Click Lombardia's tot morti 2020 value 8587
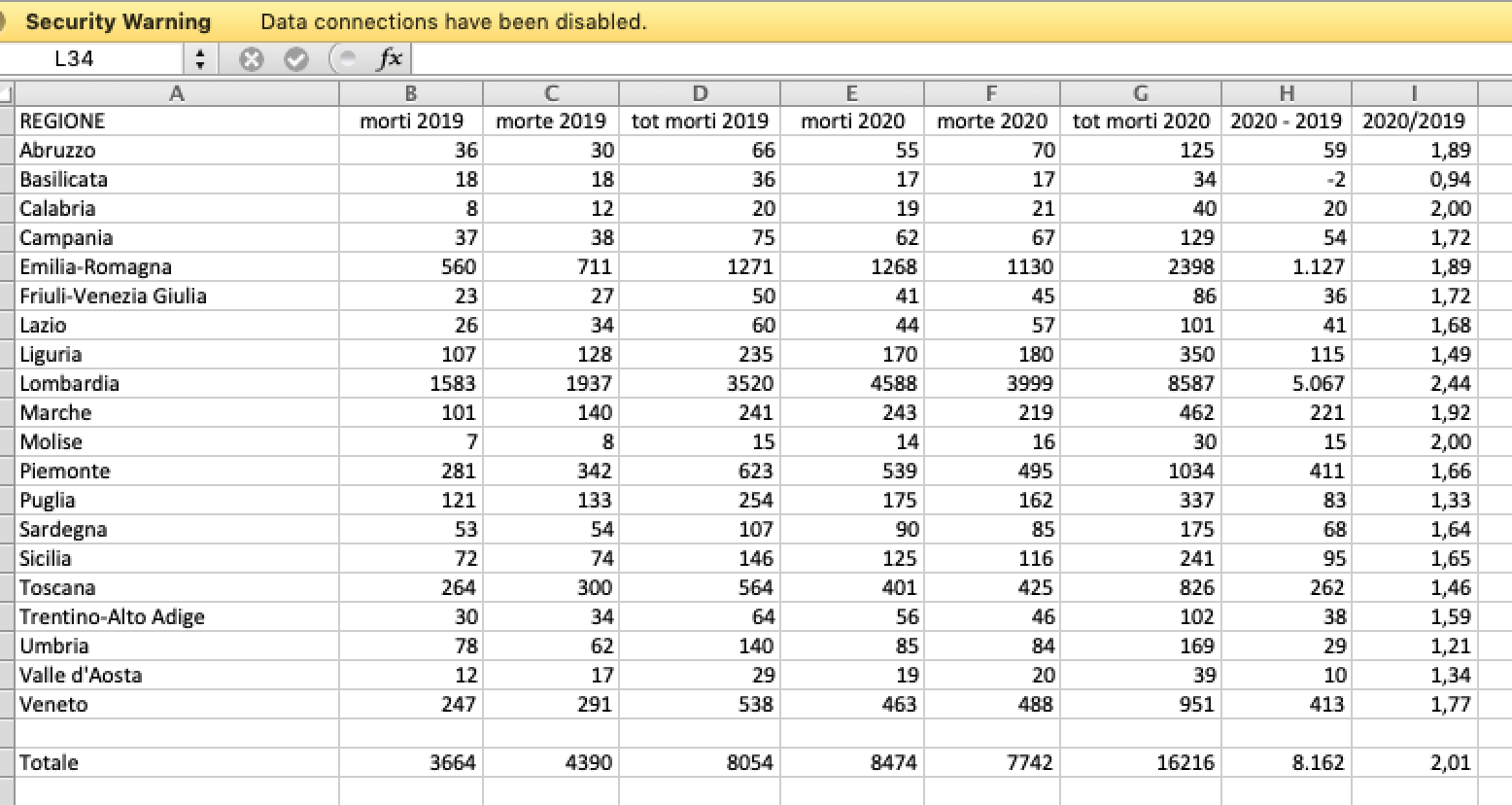Viewport: 1512px width, 805px height. (1141, 383)
